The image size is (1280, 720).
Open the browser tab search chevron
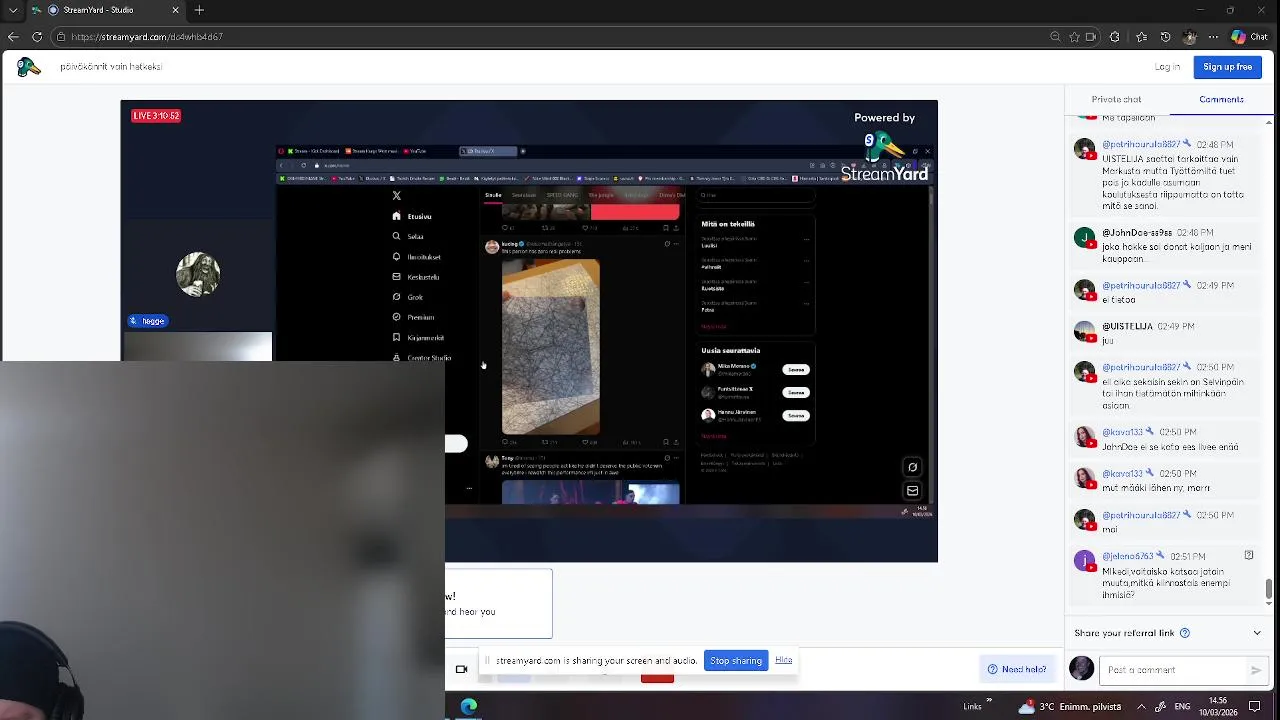point(13,10)
